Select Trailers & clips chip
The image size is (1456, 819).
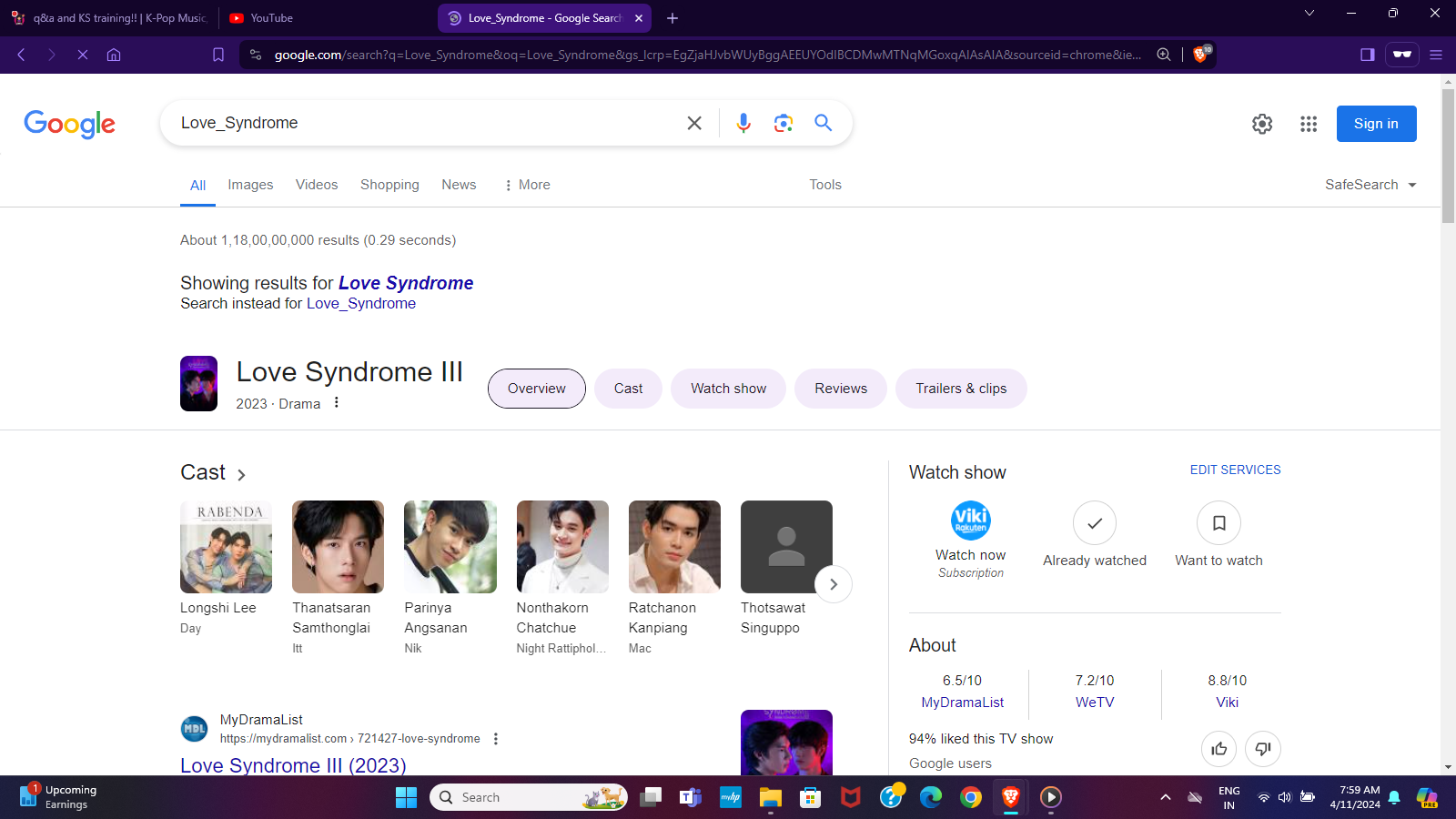pyautogui.click(x=961, y=389)
